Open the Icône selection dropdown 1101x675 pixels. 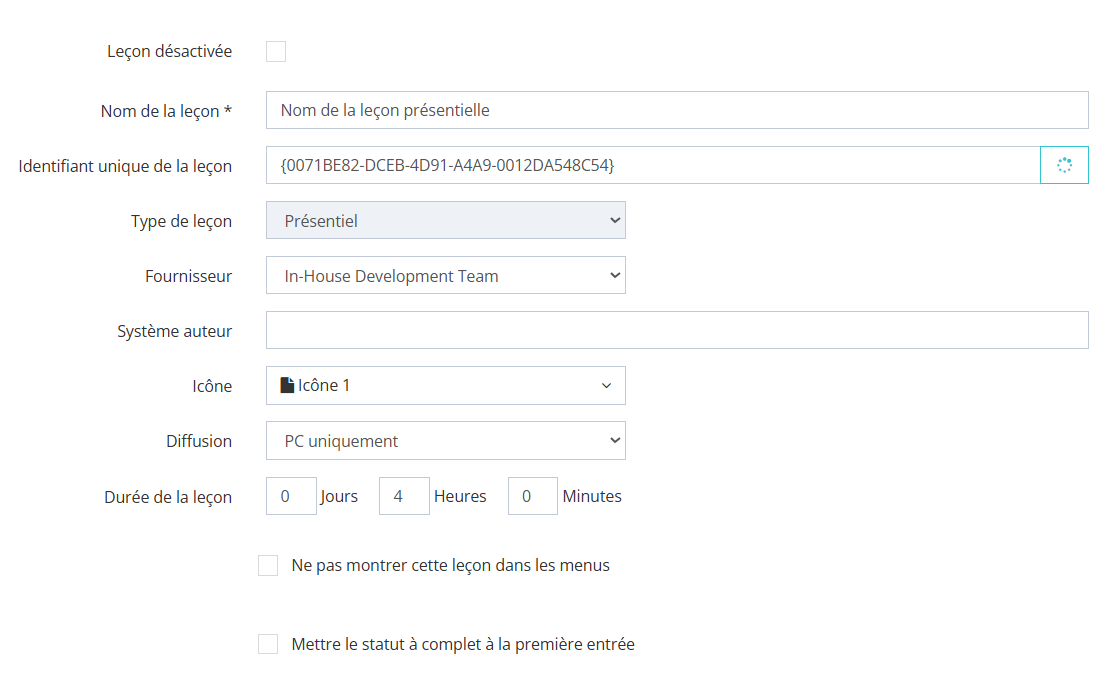pyautogui.click(x=445, y=385)
